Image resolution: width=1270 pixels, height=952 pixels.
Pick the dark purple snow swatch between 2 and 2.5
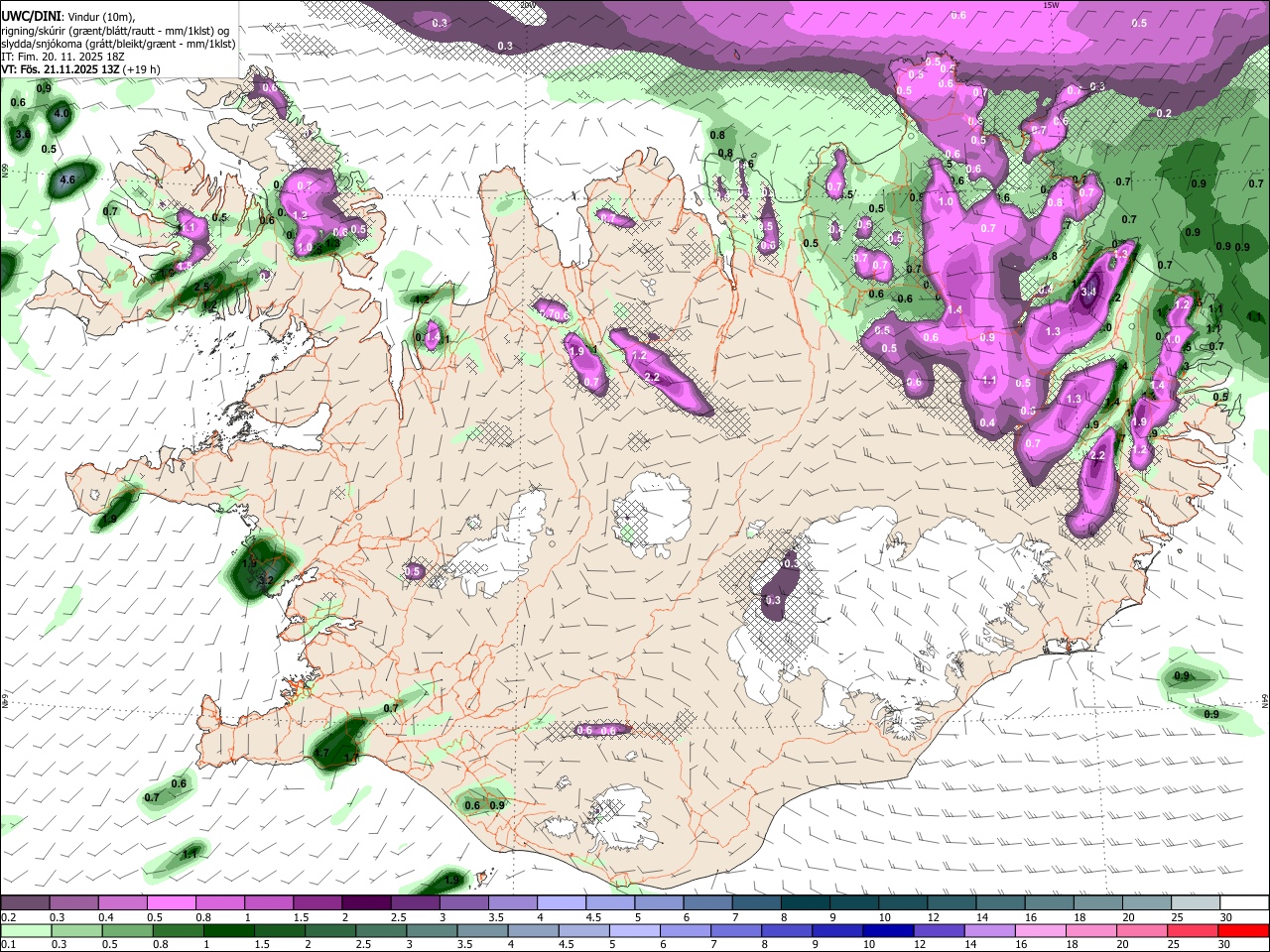pos(367,903)
